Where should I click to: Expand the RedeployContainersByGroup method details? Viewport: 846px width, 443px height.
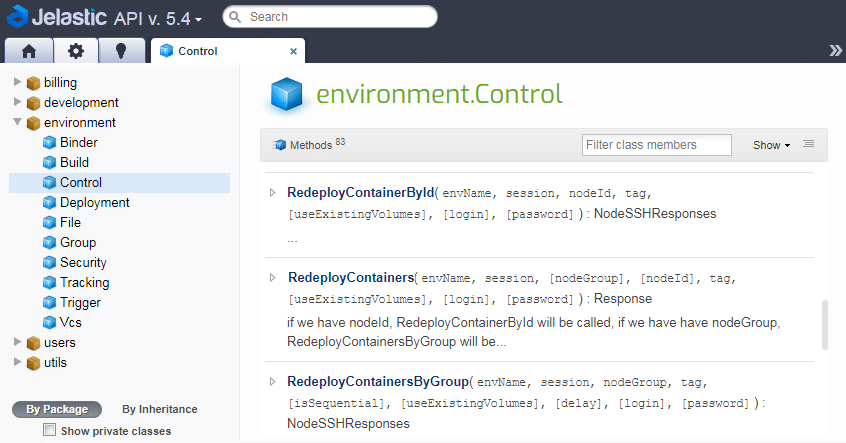coord(272,381)
